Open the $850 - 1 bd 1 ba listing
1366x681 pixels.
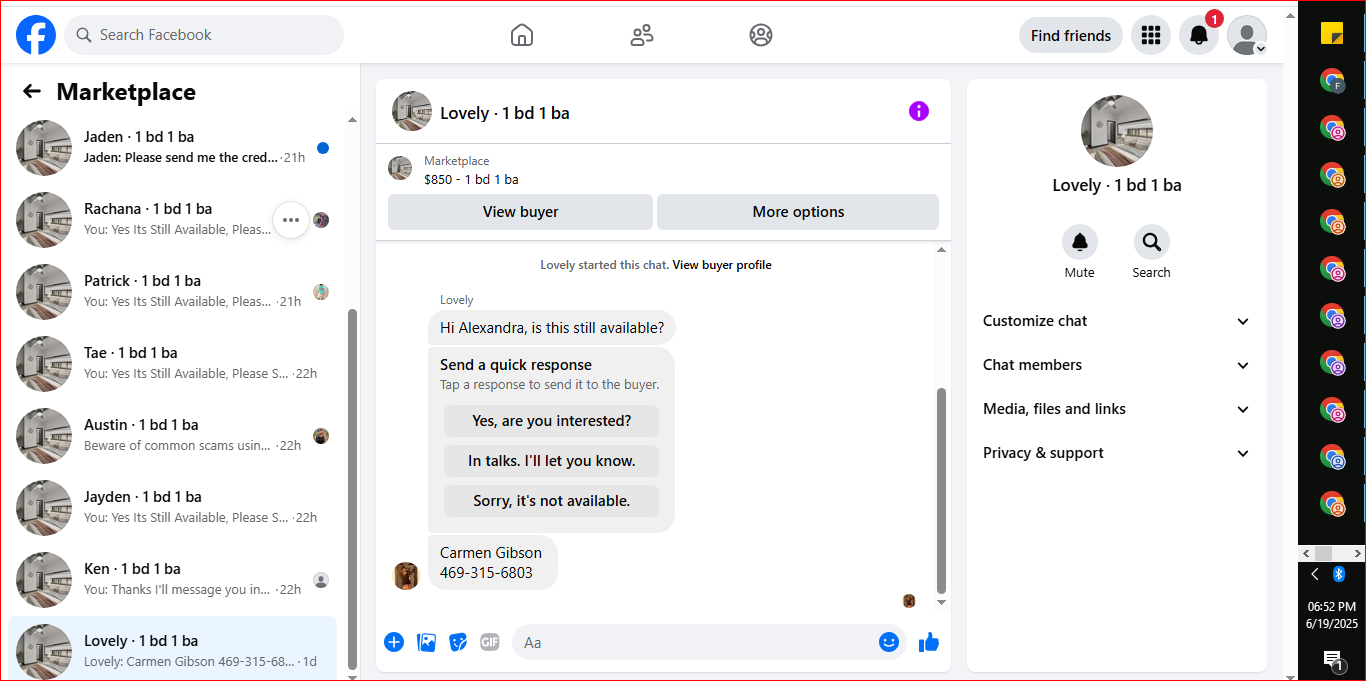point(471,180)
